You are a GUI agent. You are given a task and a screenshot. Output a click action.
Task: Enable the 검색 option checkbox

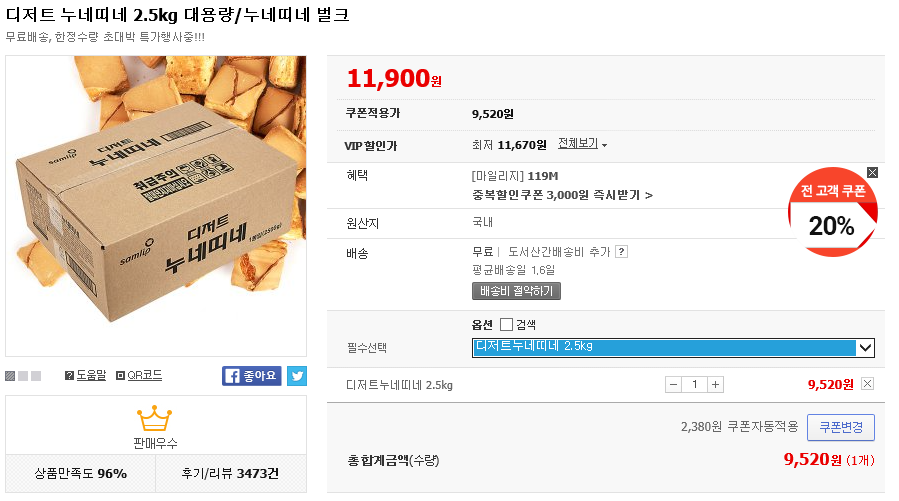[506, 324]
